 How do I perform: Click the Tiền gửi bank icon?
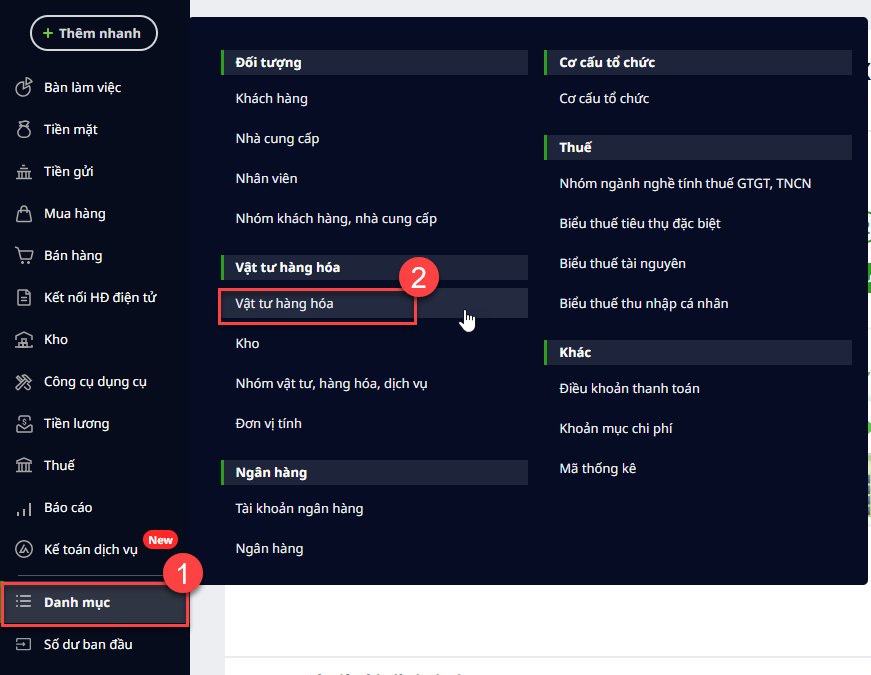[24, 172]
